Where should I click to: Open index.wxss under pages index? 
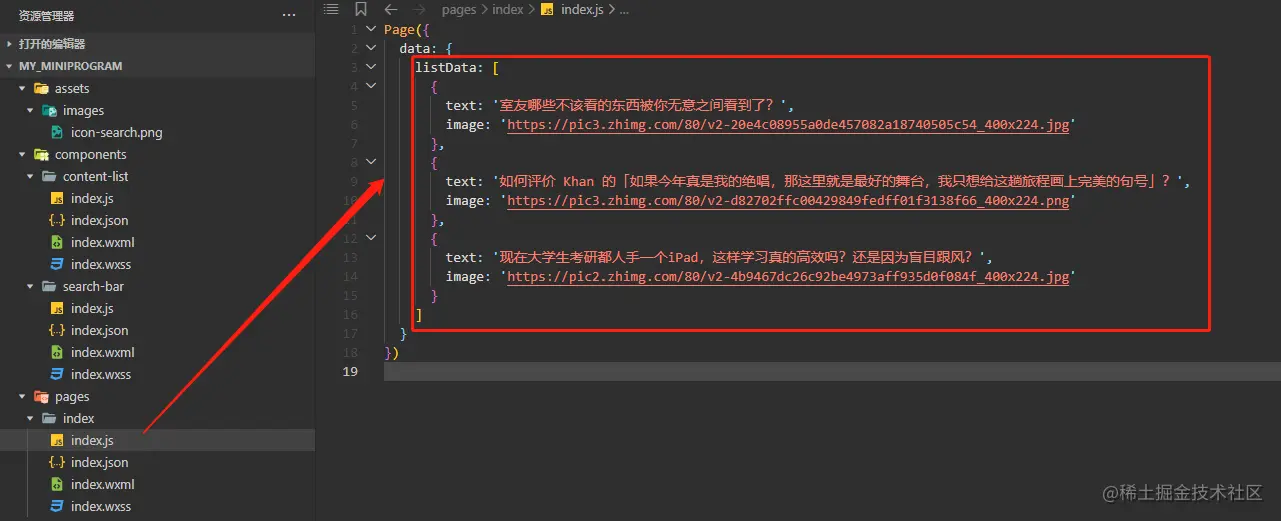point(157,506)
